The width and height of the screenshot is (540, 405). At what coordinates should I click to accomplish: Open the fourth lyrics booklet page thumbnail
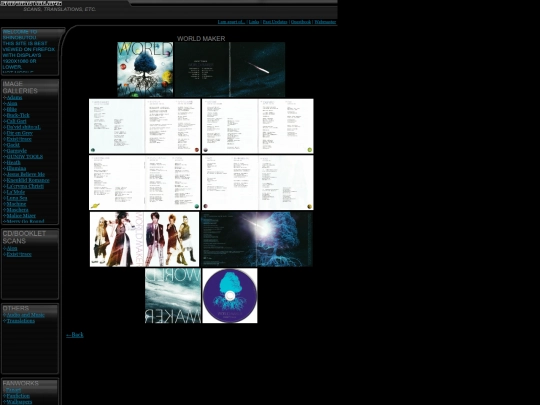tap(258, 183)
